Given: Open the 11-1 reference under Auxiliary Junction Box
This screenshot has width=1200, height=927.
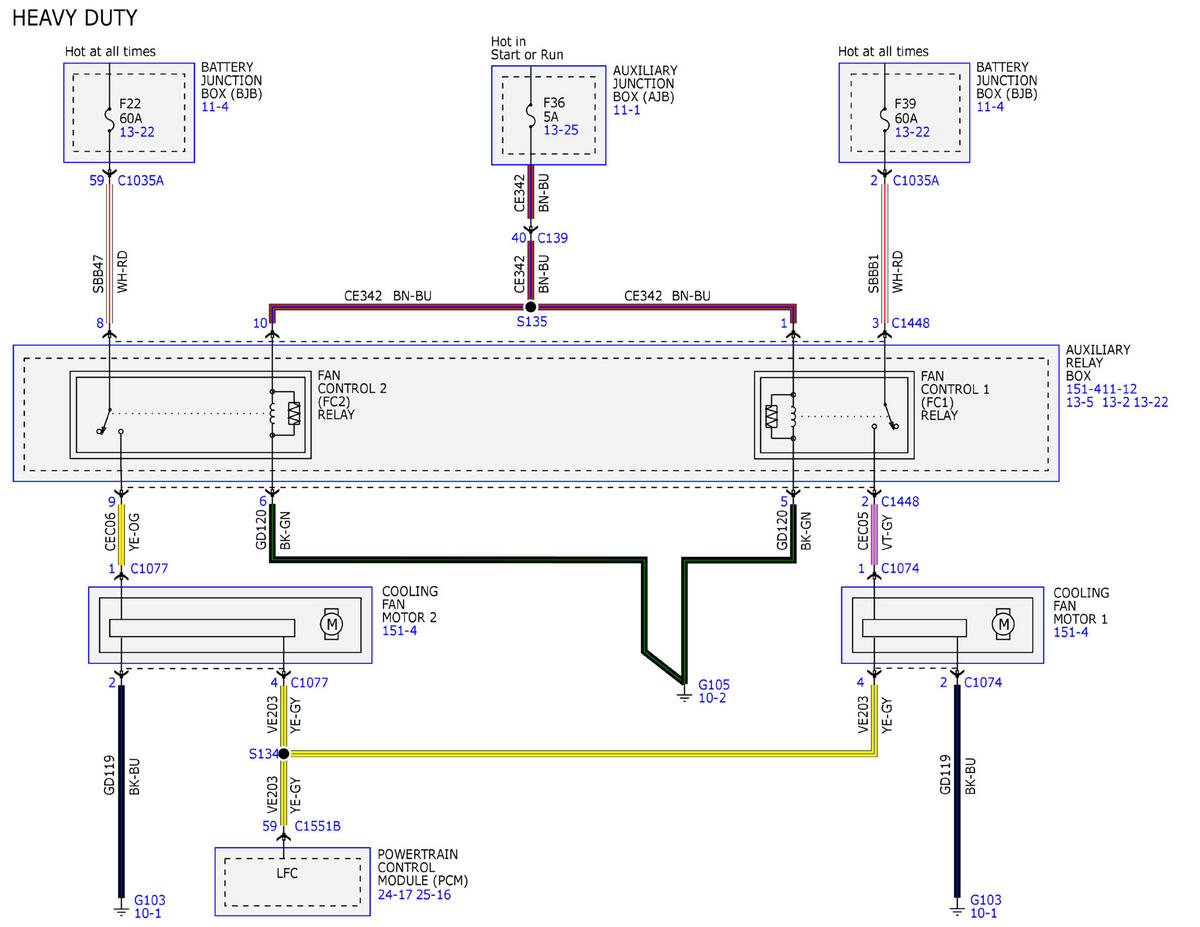Looking at the screenshot, I should click(x=627, y=110).
